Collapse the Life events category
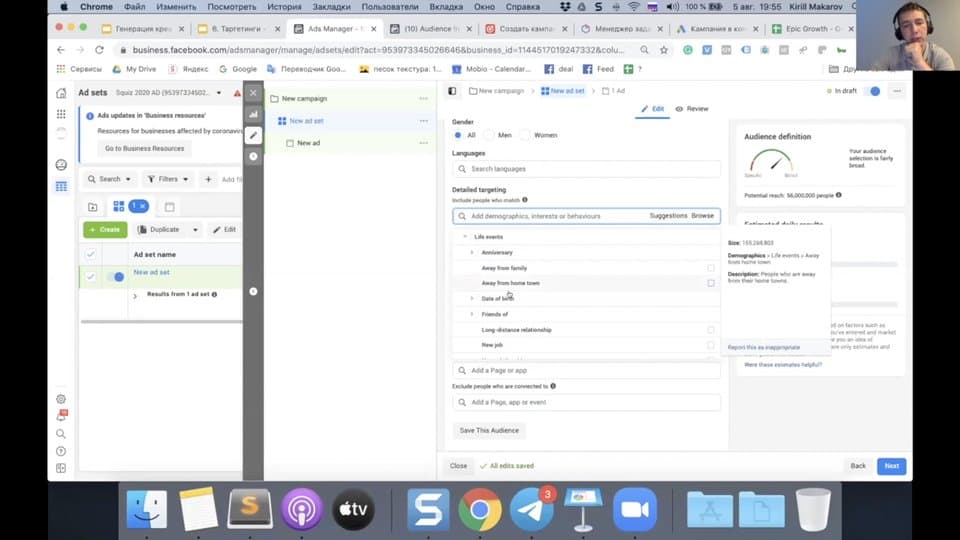The height and width of the screenshot is (540, 960). 465,236
